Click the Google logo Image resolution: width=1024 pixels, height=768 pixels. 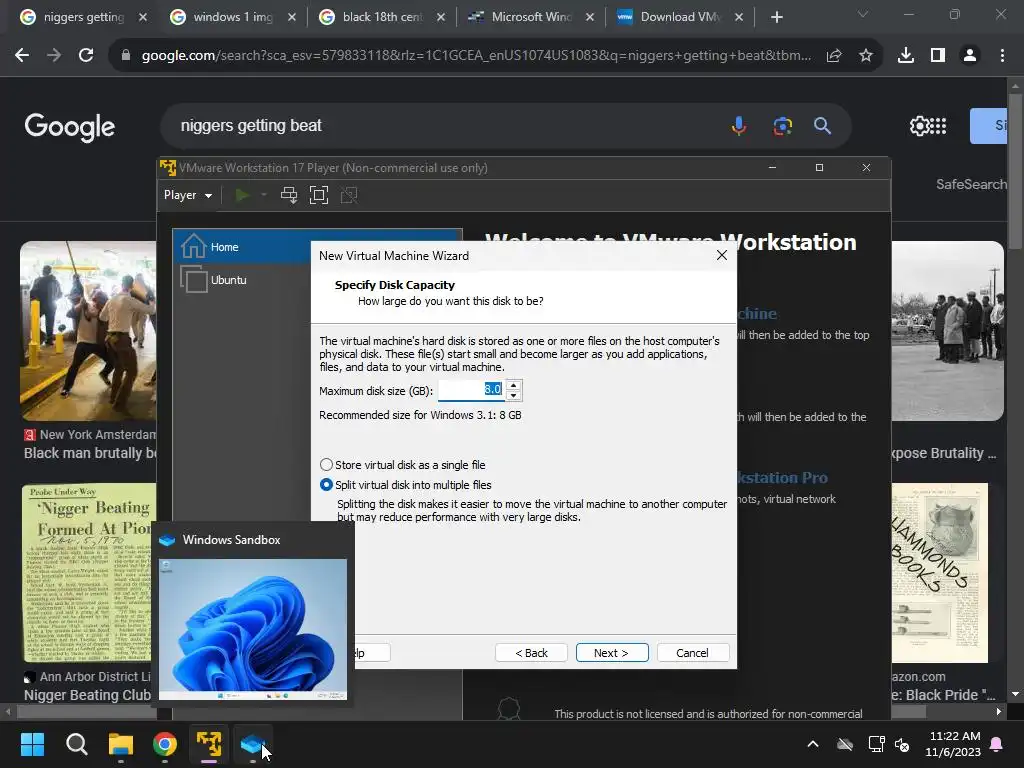tap(69, 127)
